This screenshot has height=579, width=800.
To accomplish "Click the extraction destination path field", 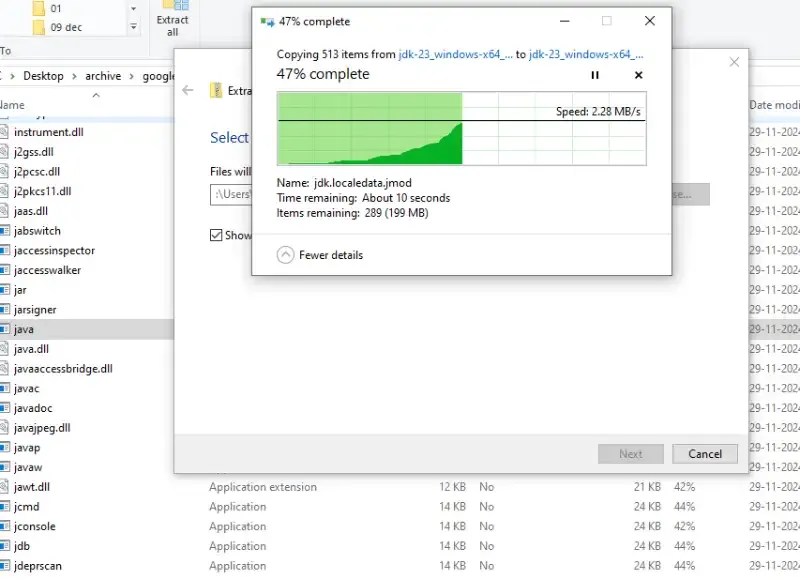I will point(231,194).
